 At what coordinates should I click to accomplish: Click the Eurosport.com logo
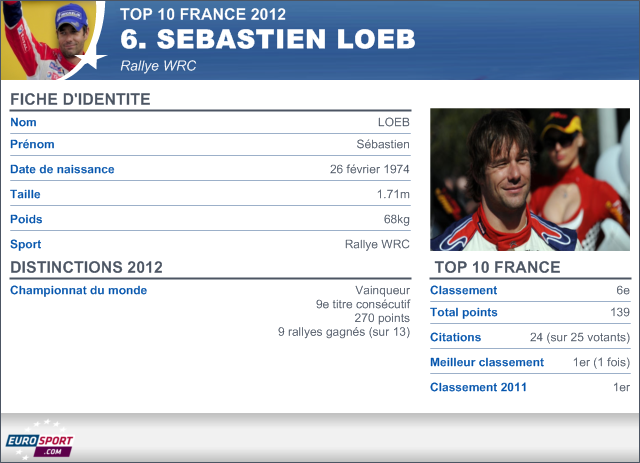click(x=39, y=440)
